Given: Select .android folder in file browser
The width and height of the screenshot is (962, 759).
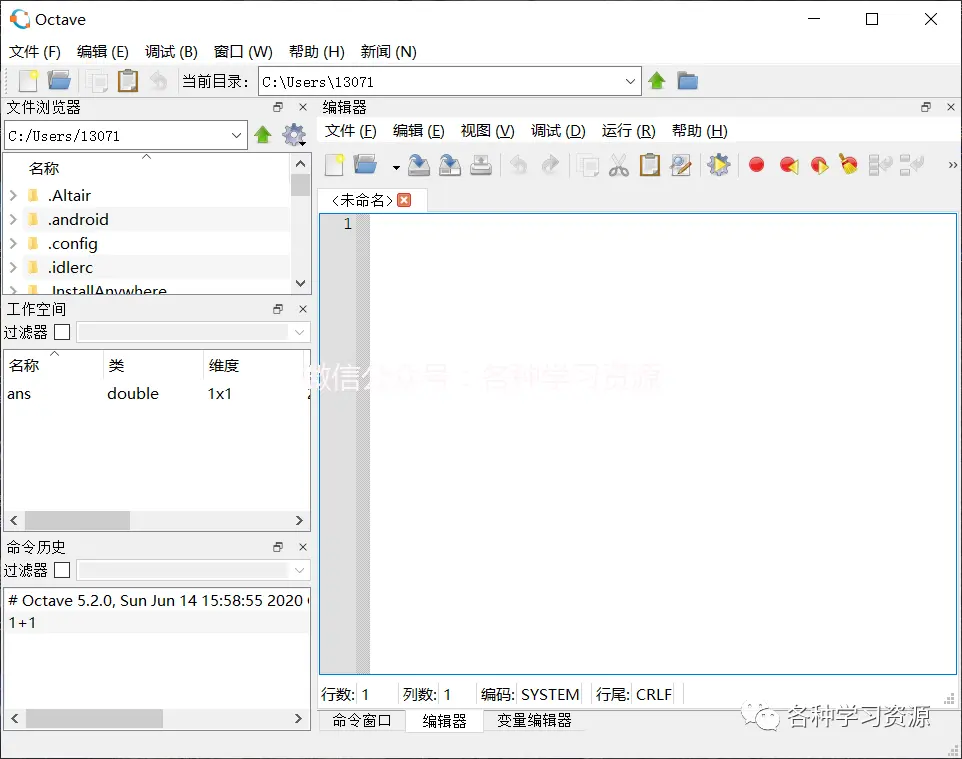Looking at the screenshot, I should coord(78,220).
